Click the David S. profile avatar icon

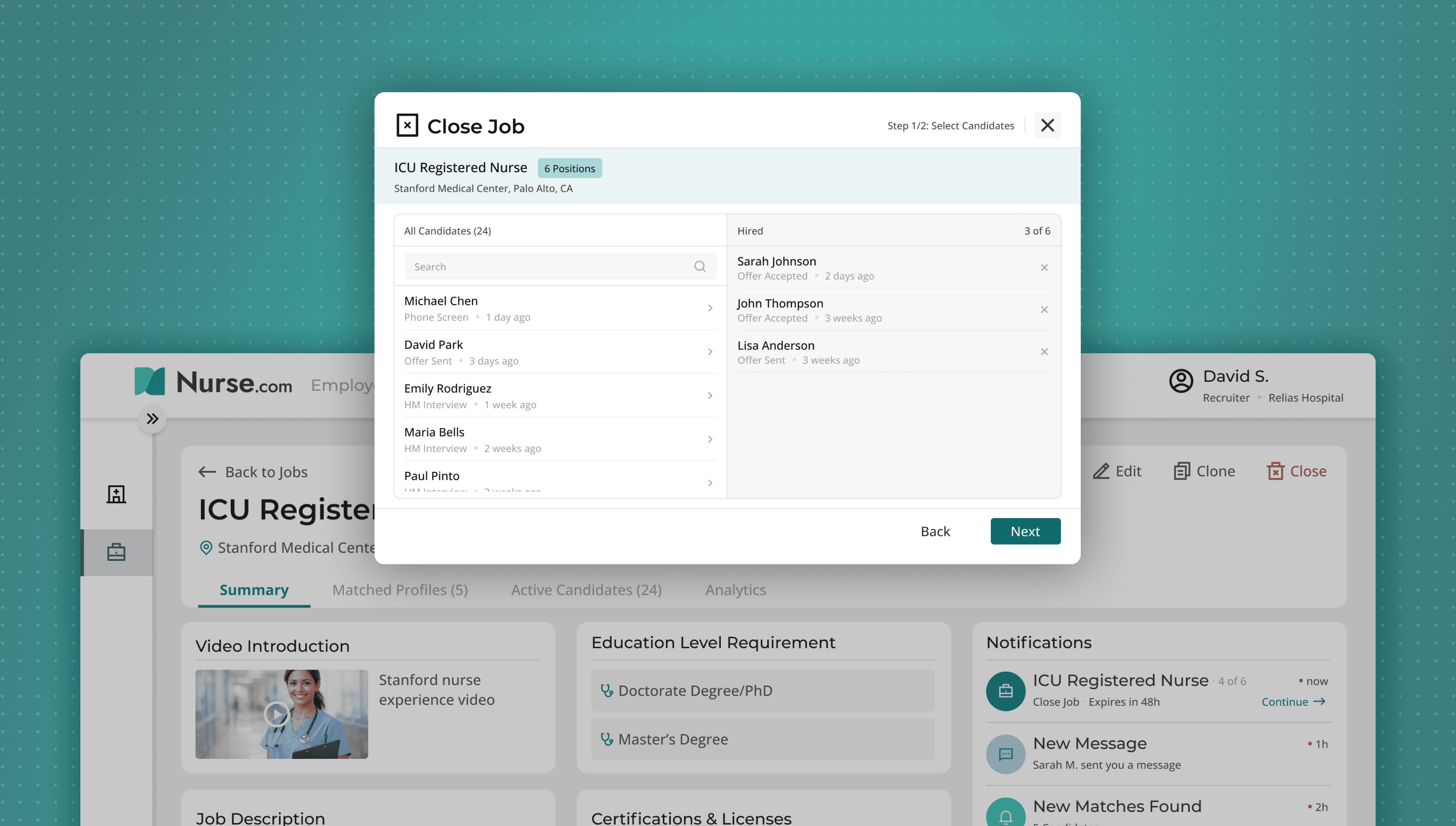[x=1181, y=381]
